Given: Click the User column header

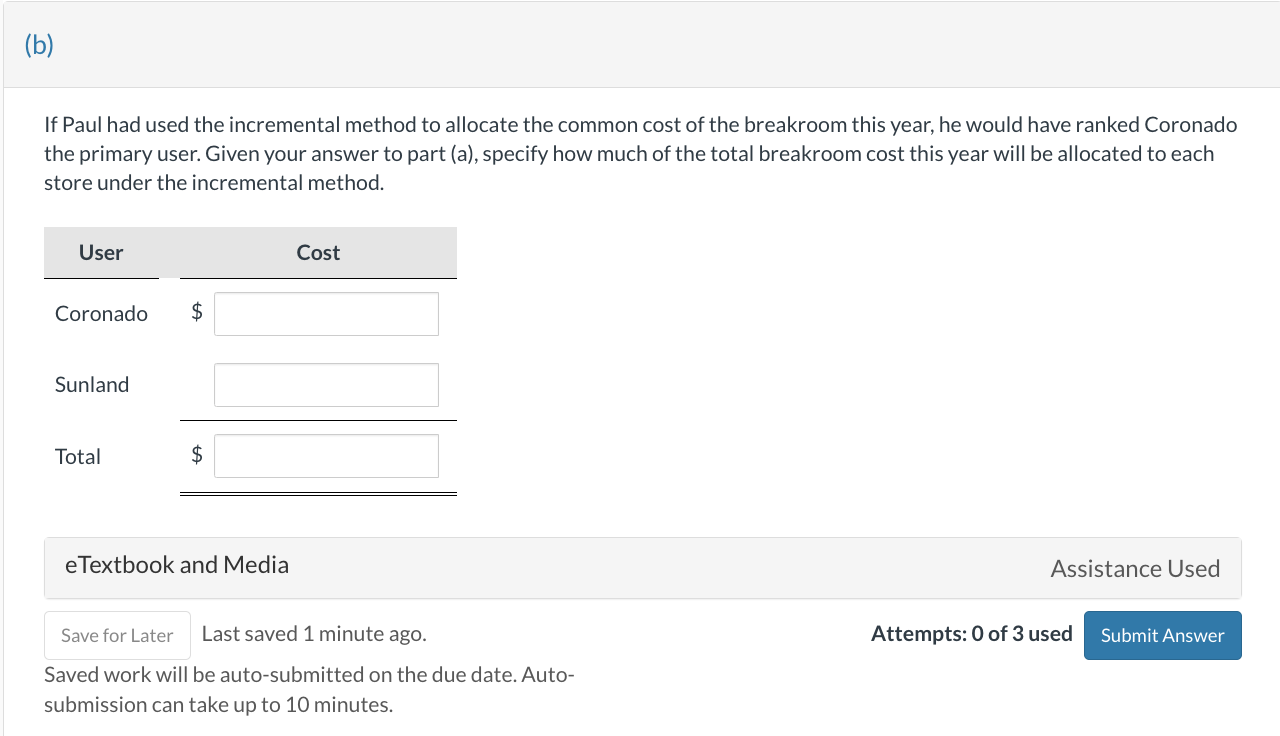Looking at the screenshot, I should [x=101, y=253].
